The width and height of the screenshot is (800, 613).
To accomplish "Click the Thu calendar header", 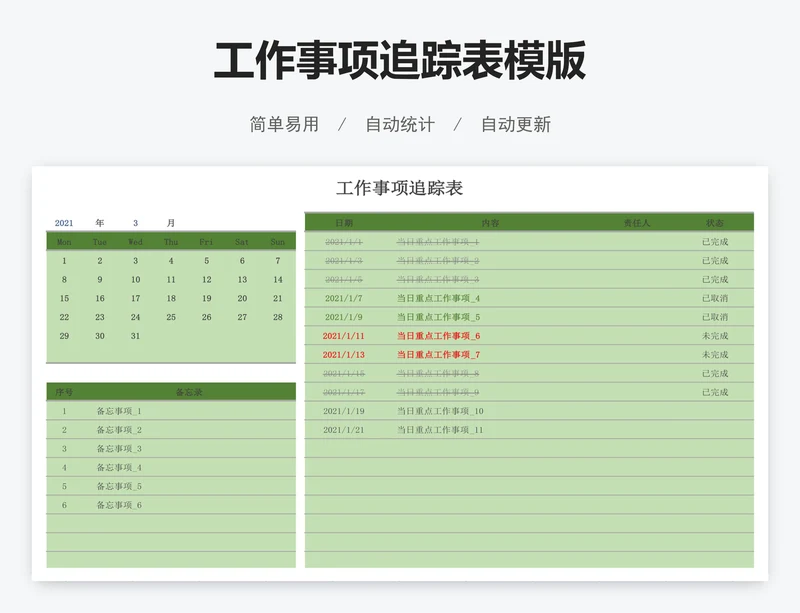I will click(171, 242).
